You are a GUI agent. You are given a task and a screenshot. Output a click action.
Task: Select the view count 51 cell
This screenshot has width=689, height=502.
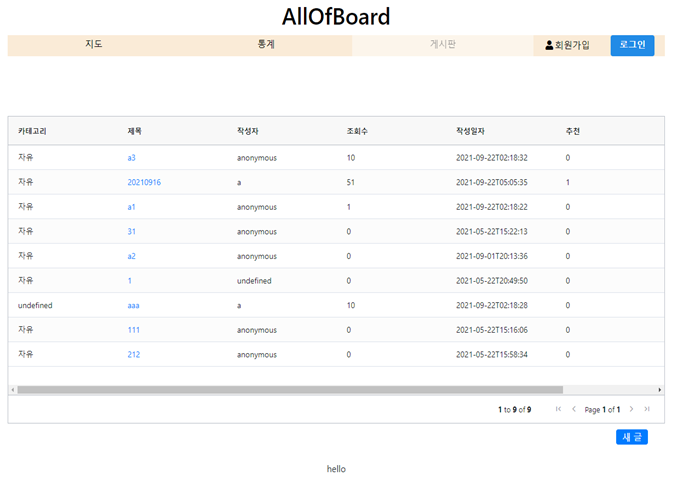350,182
